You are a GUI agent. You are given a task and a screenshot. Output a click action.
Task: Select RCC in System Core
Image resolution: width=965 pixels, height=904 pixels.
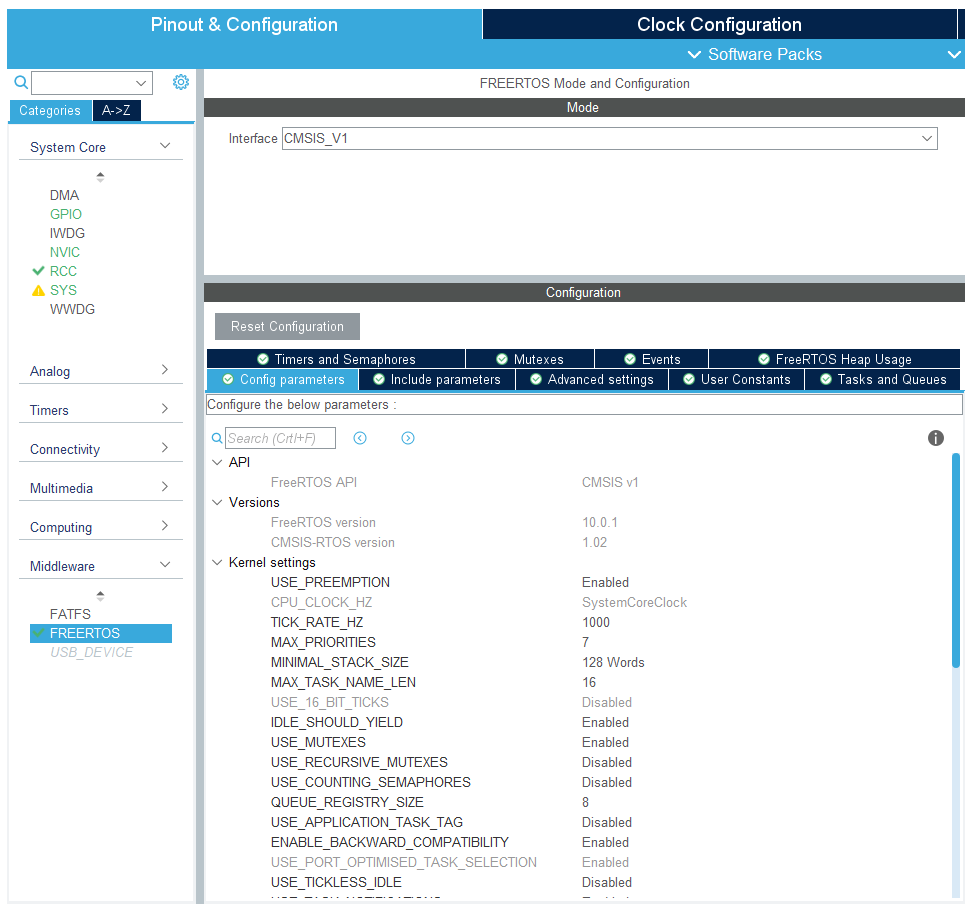[x=63, y=271]
